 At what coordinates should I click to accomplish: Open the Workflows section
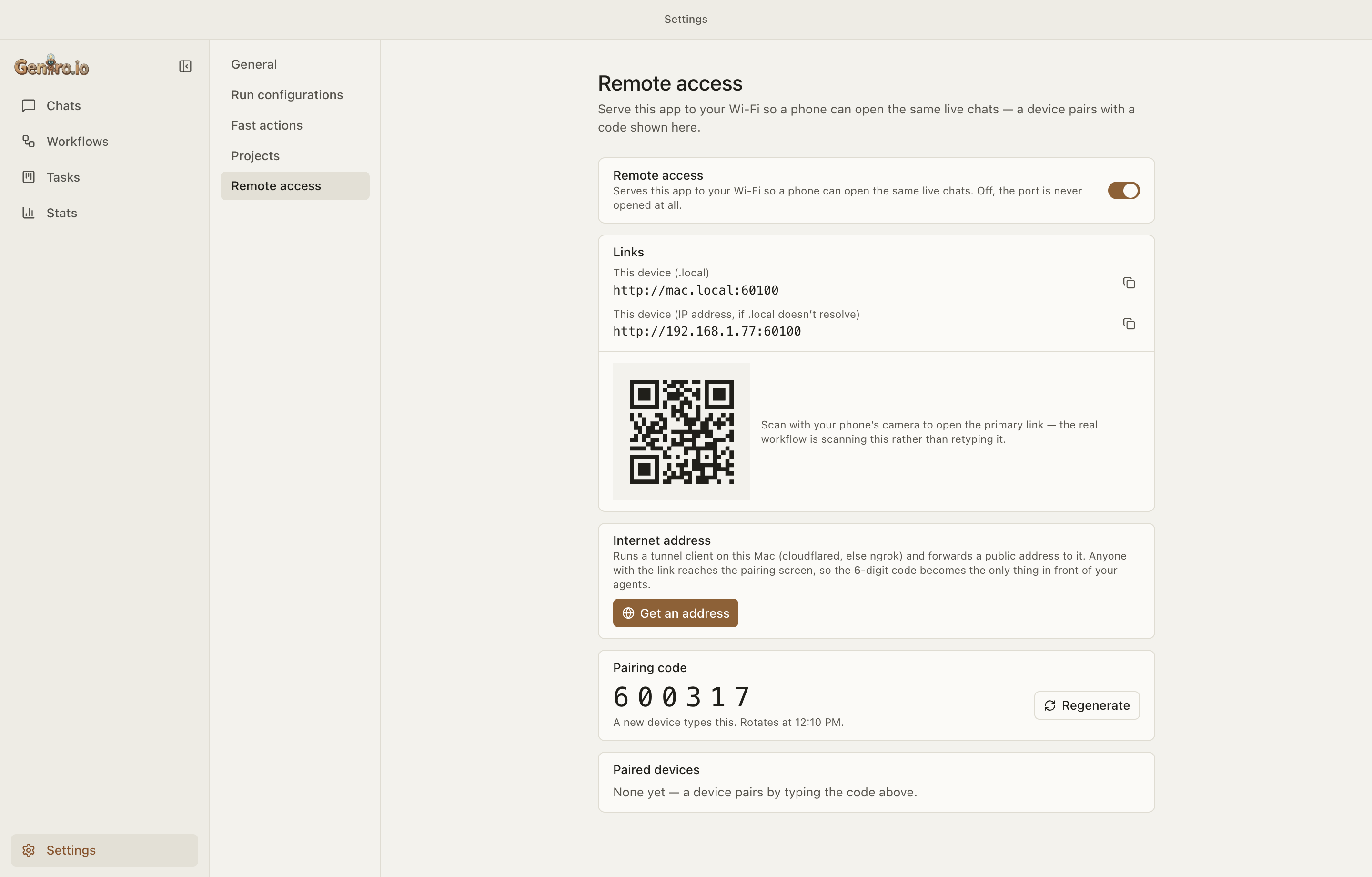tap(104, 142)
